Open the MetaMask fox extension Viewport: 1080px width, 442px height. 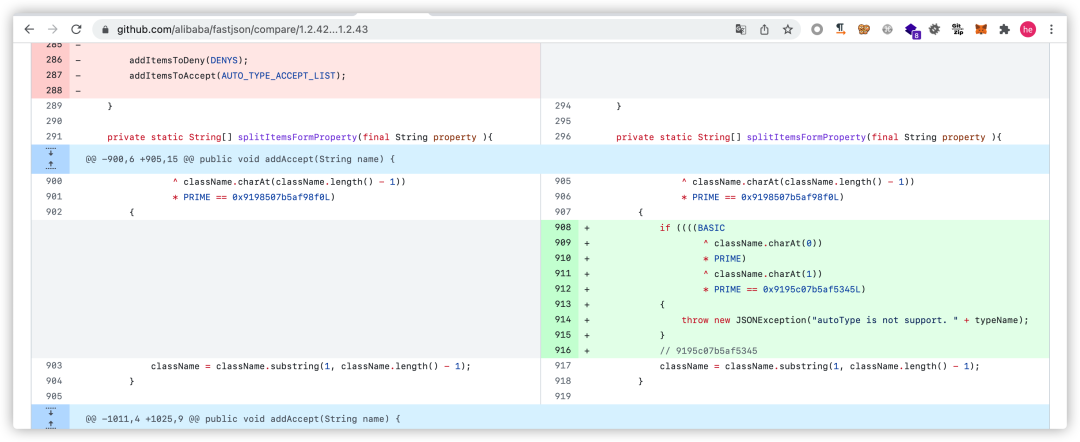981,30
